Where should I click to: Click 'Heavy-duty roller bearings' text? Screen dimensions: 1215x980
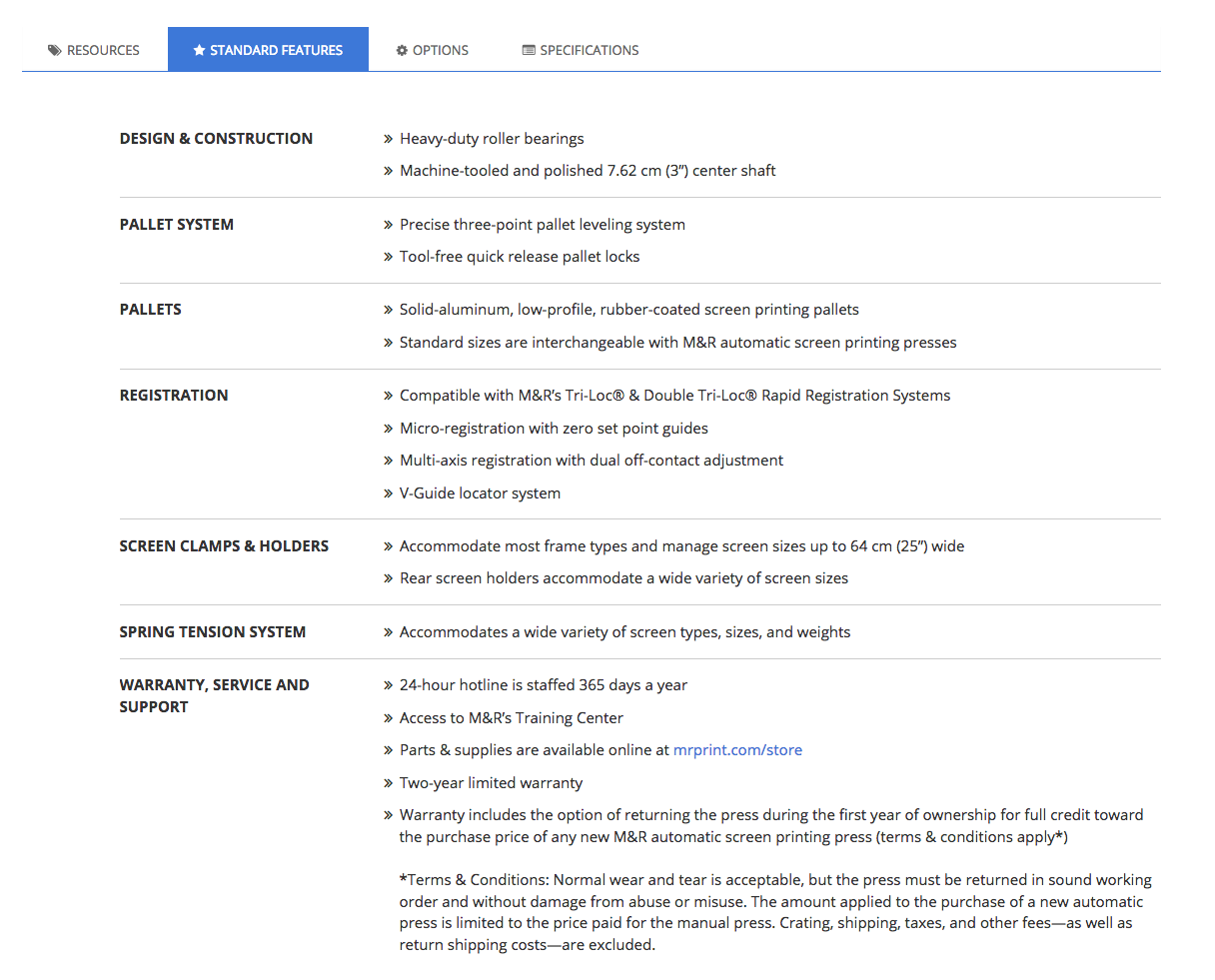click(492, 139)
